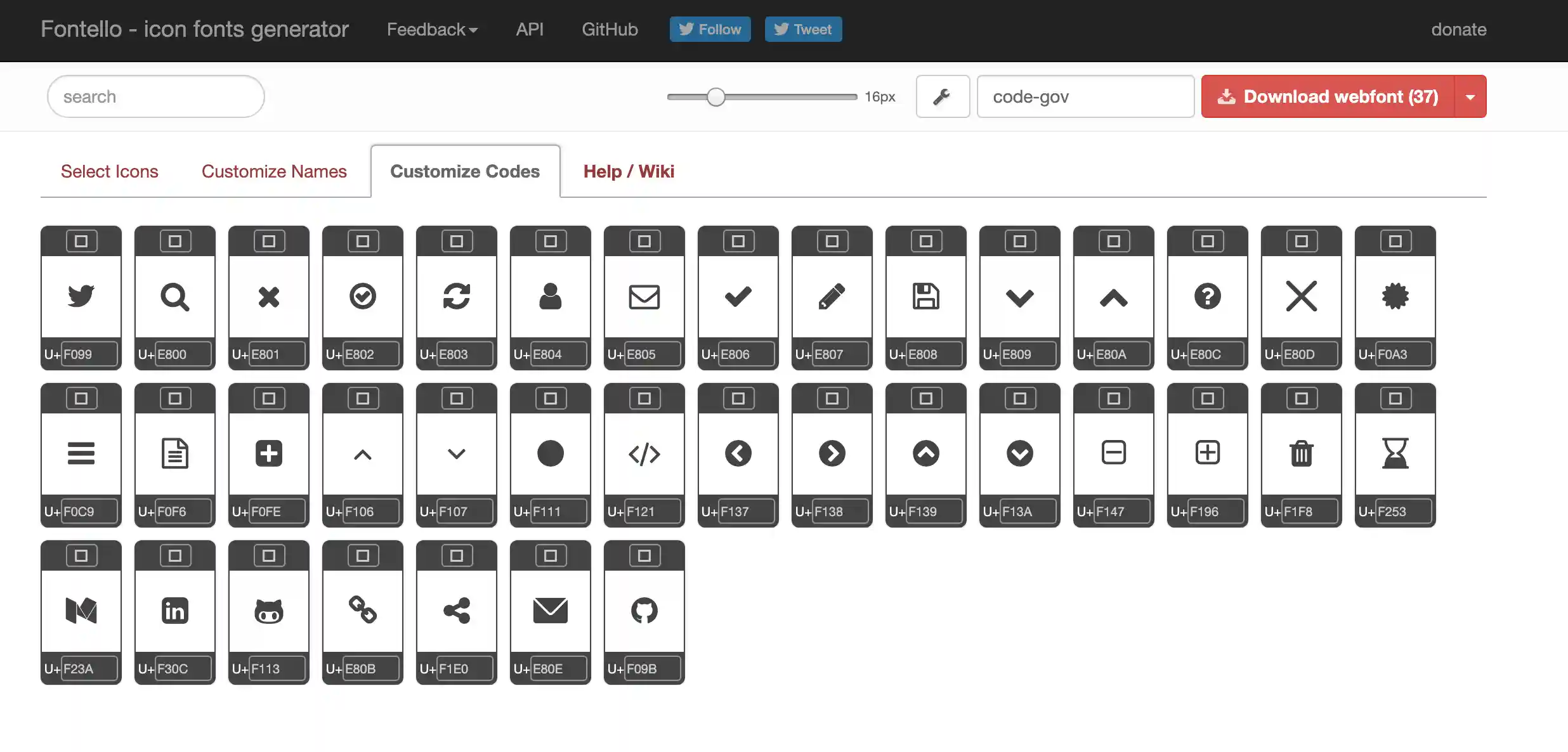
Task: Click the Twitter bird glyph icon
Action: coord(81,296)
